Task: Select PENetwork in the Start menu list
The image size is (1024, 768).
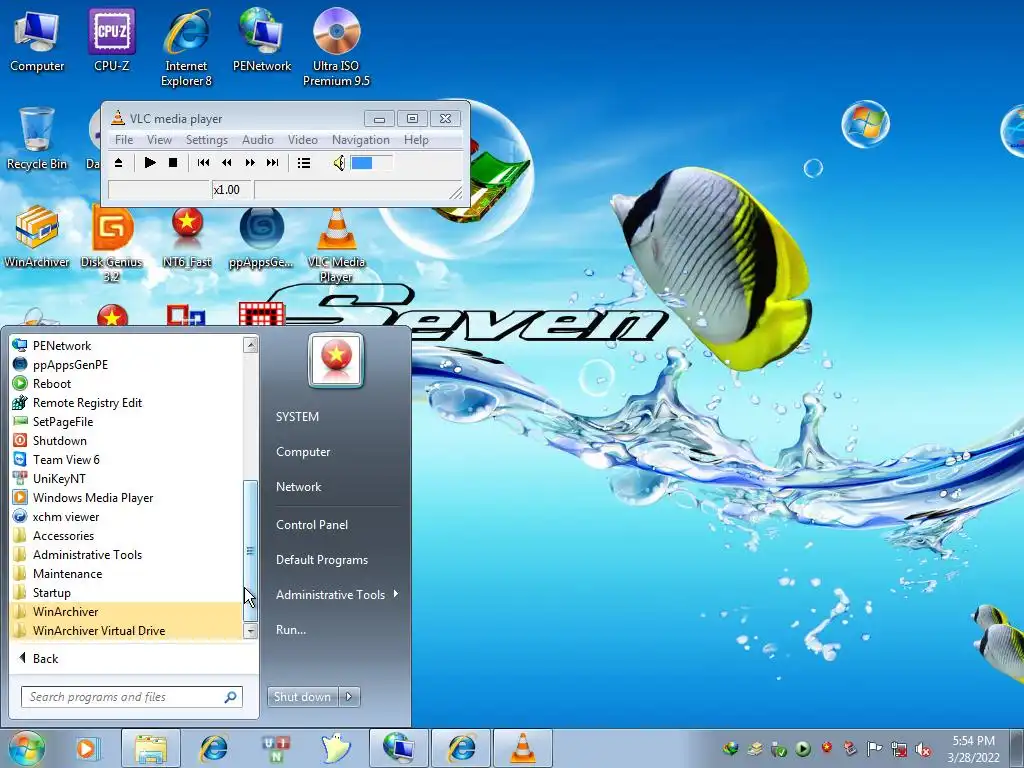Action: point(125,346)
